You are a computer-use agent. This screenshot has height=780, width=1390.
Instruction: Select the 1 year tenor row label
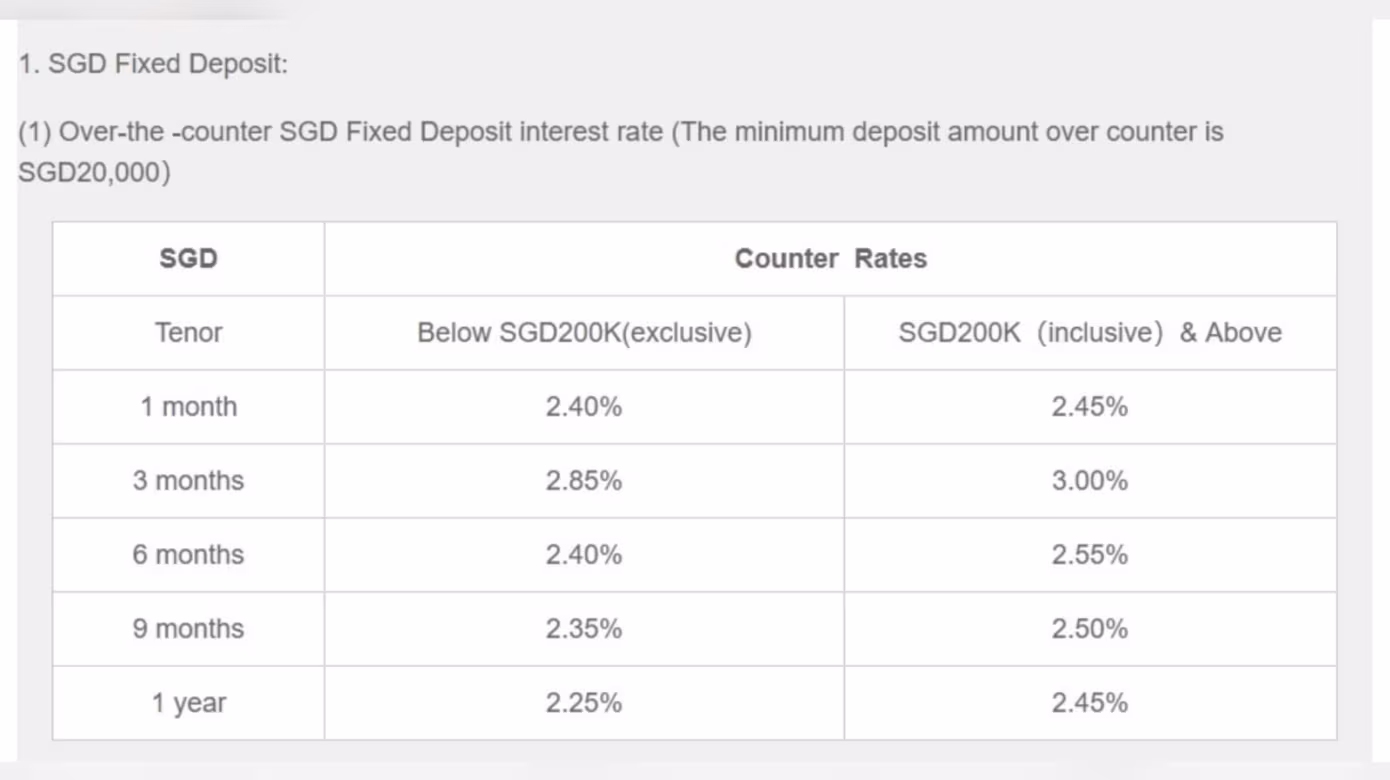(x=188, y=703)
